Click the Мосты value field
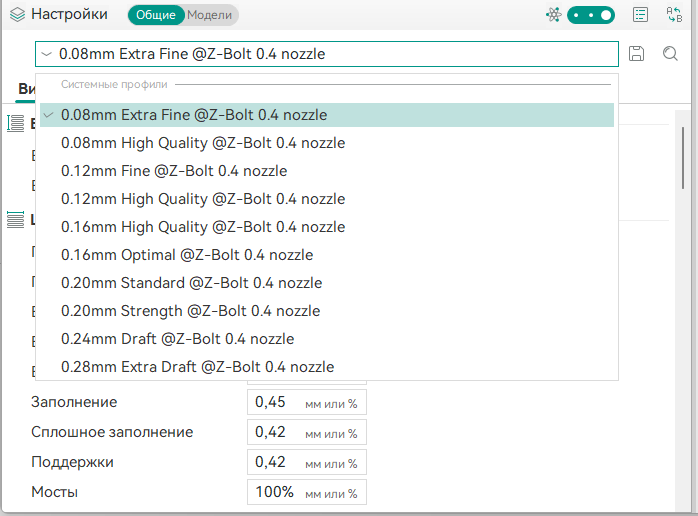The image size is (698, 516). (307, 492)
